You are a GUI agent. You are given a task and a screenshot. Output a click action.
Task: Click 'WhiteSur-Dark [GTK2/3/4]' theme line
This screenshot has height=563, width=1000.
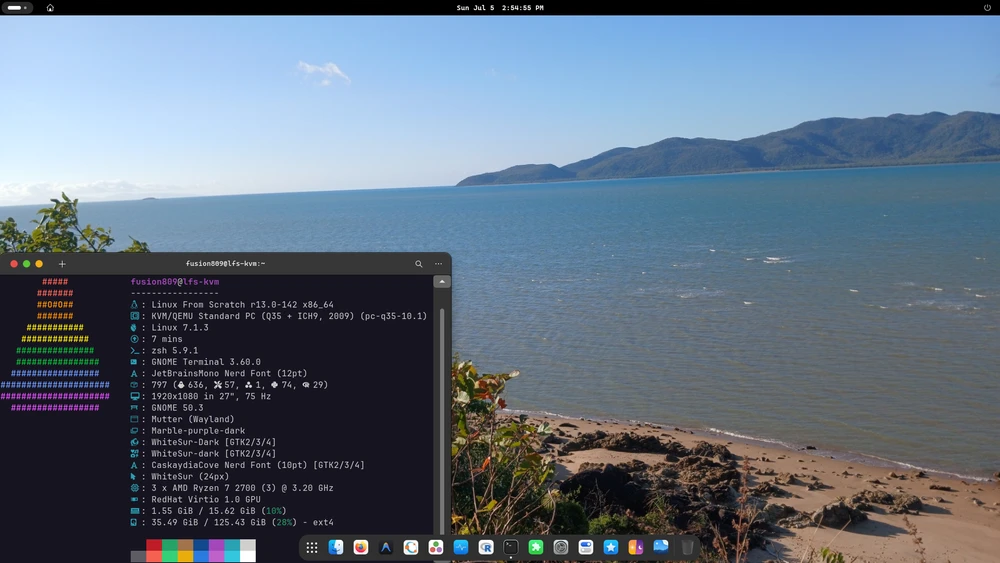214,442
